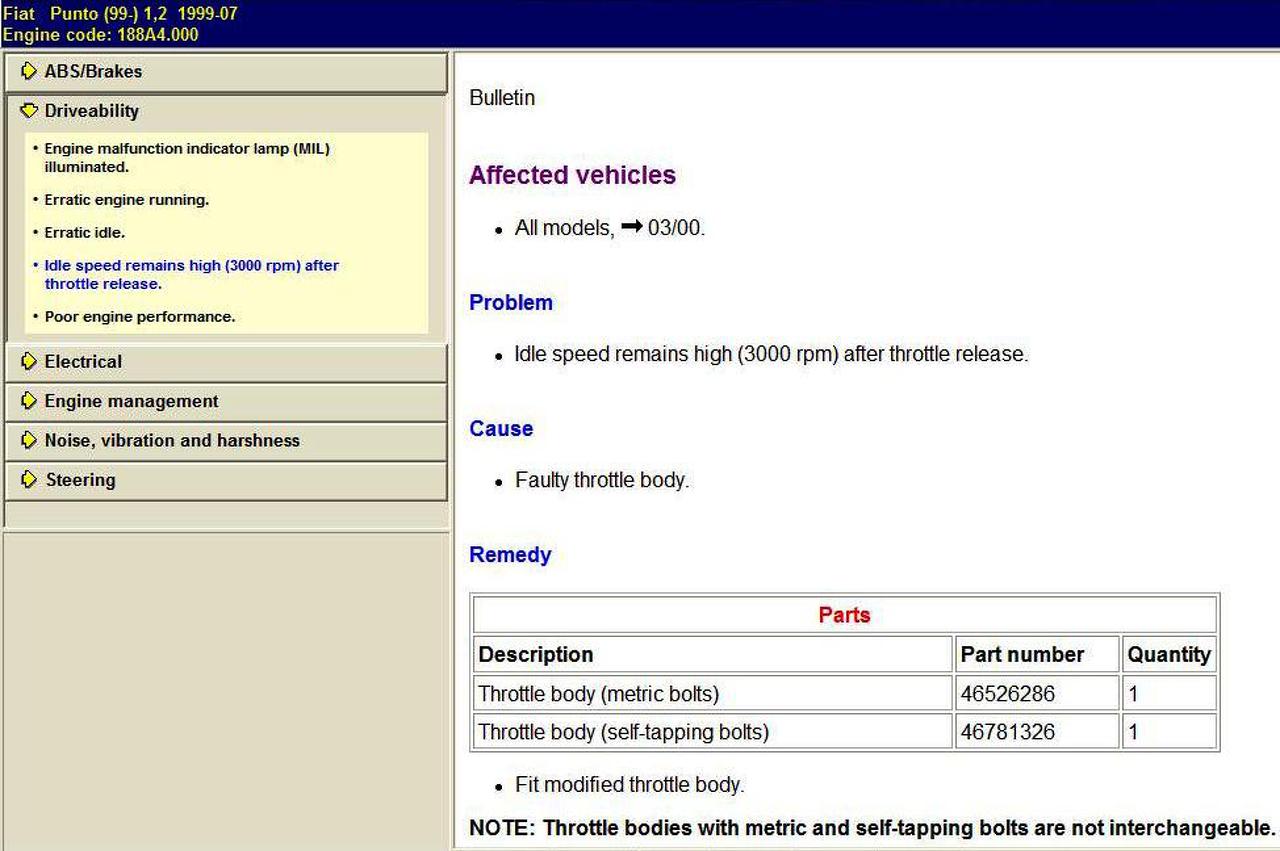The image size is (1280, 851).
Task: Open the Electrical category
Action: (x=226, y=362)
